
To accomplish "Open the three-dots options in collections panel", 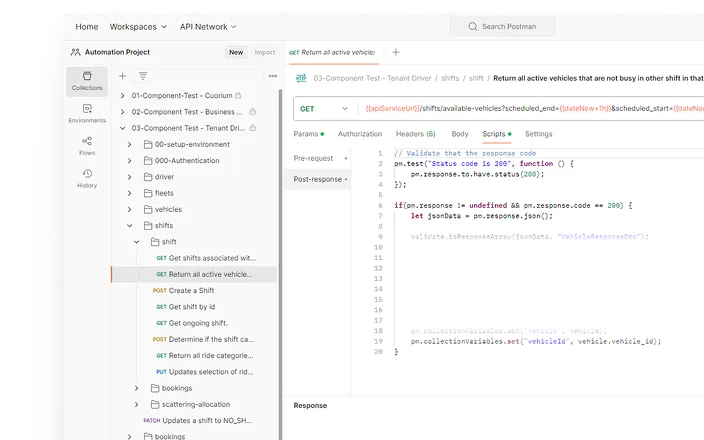I will 273,76.
